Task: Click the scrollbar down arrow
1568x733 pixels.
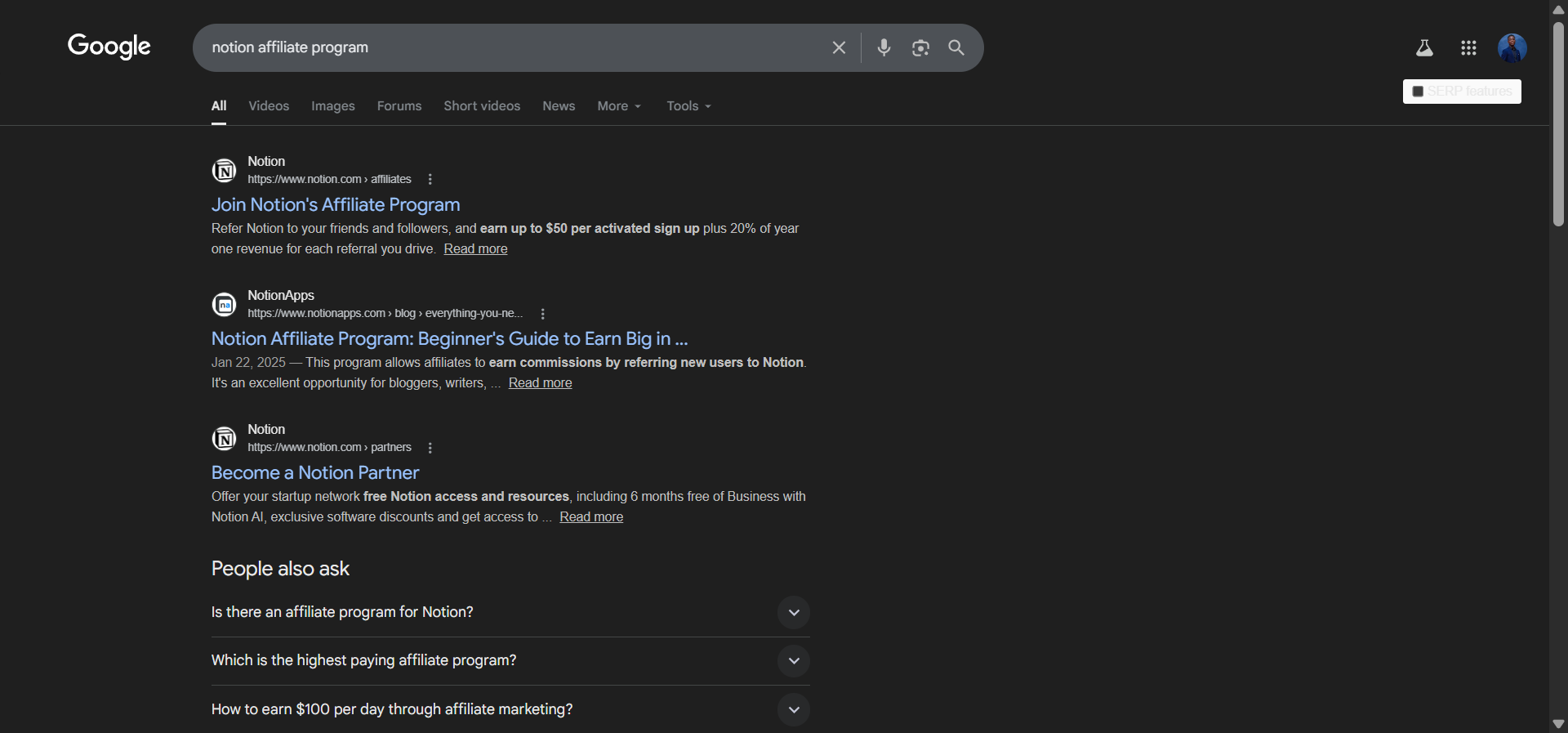Action: point(1558,724)
